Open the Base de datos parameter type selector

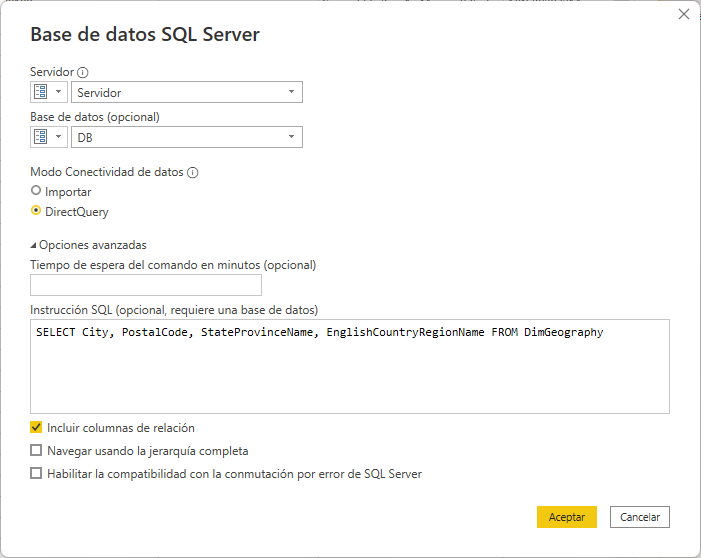click(49, 137)
